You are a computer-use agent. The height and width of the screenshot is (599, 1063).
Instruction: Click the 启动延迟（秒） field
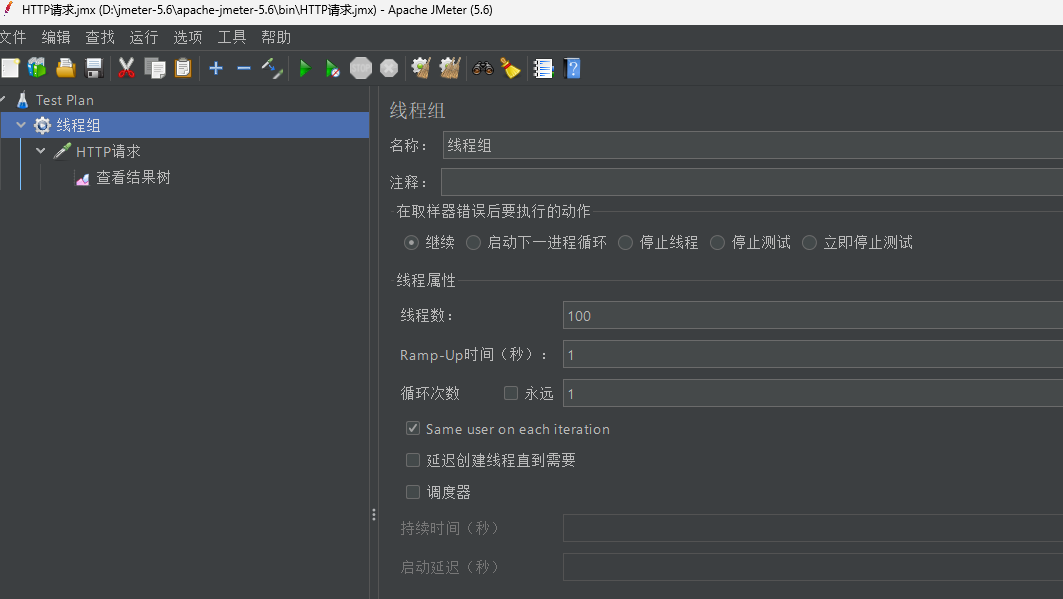pyautogui.click(x=813, y=567)
